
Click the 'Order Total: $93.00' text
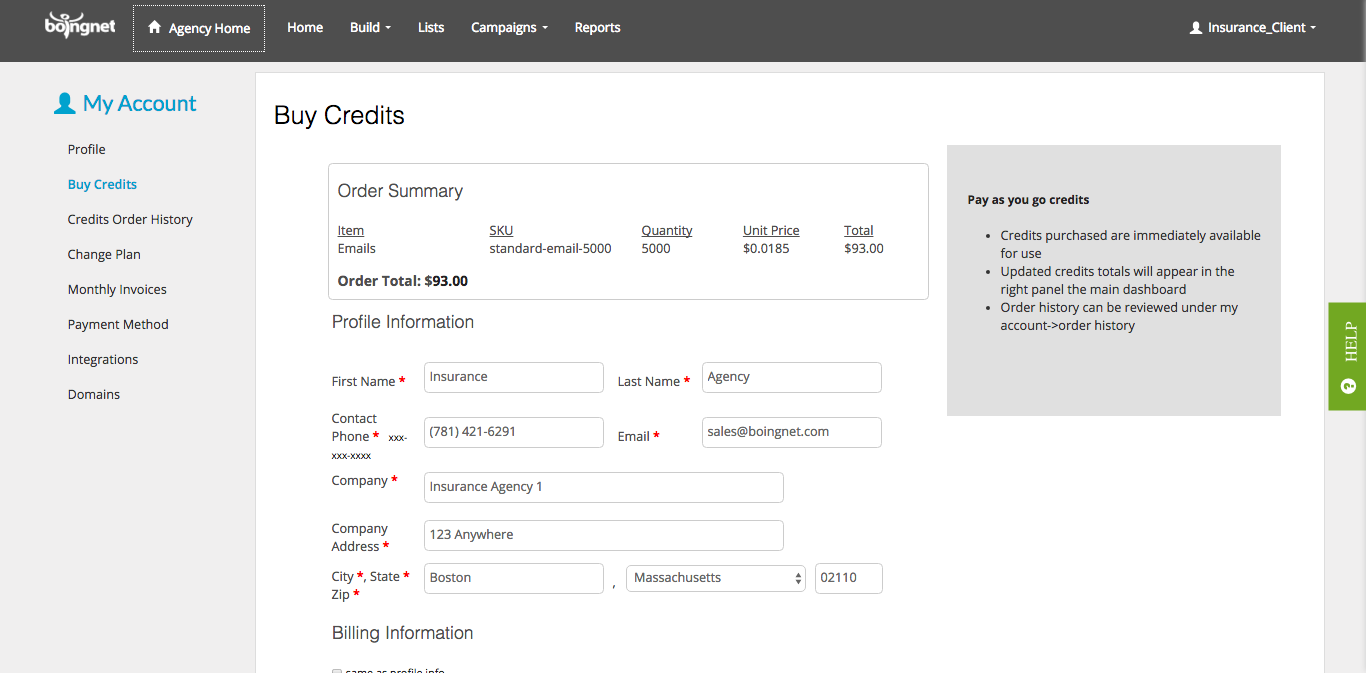403,281
